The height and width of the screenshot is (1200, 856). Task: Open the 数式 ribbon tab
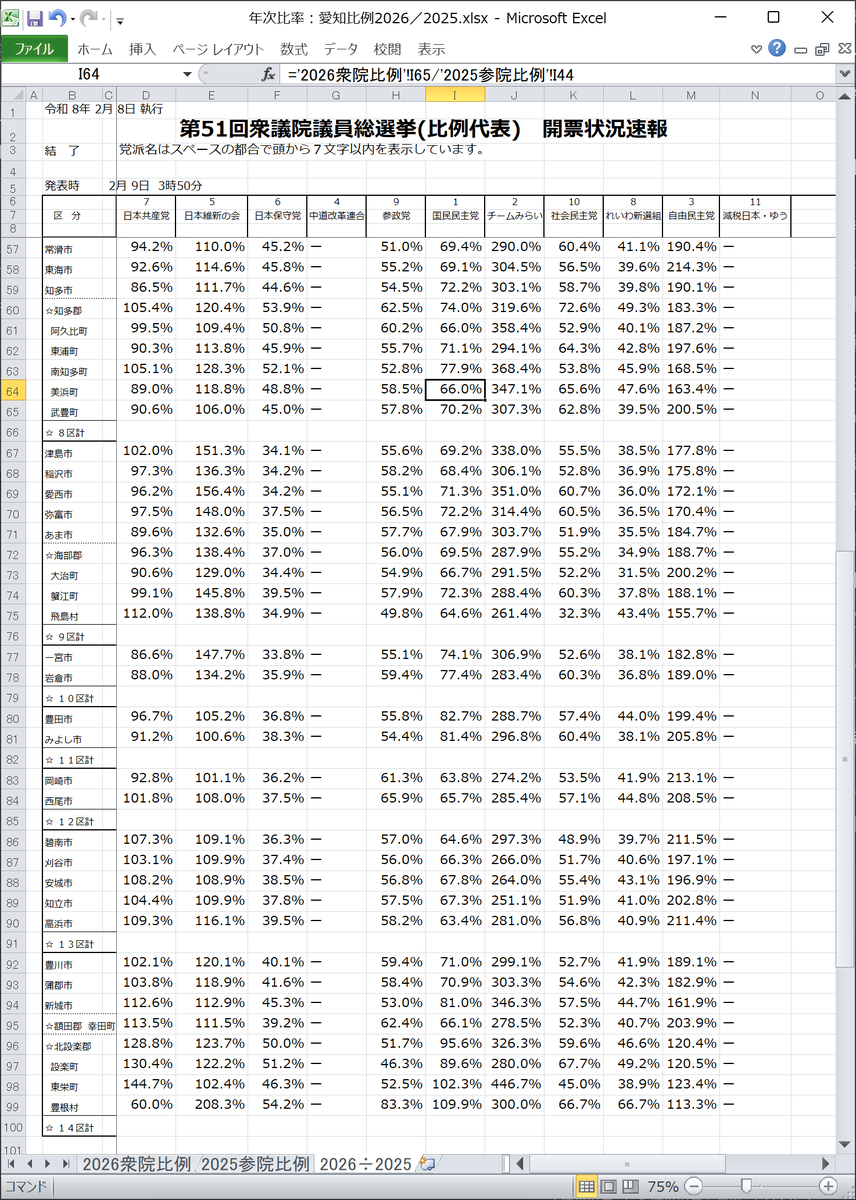(x=293, y=48)
